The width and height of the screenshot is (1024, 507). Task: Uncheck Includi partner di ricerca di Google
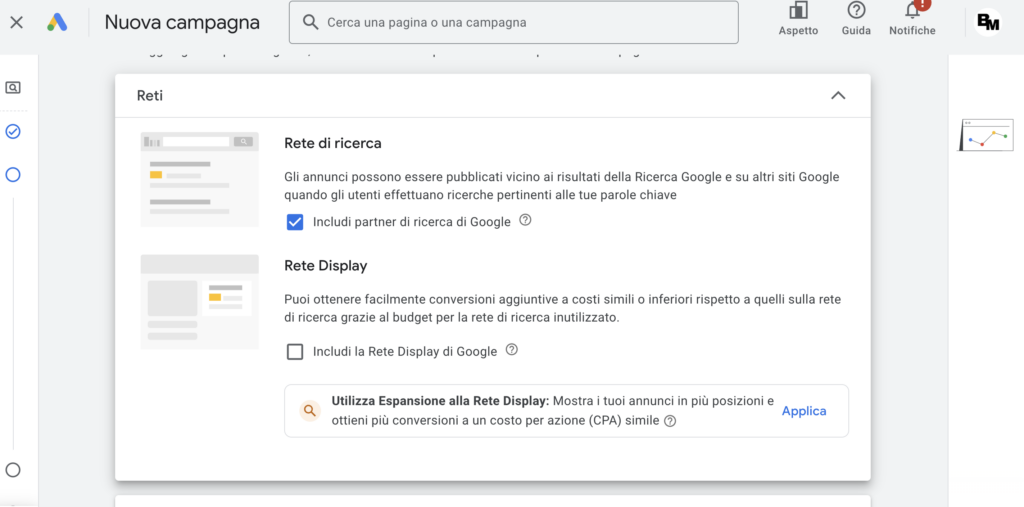295,222
